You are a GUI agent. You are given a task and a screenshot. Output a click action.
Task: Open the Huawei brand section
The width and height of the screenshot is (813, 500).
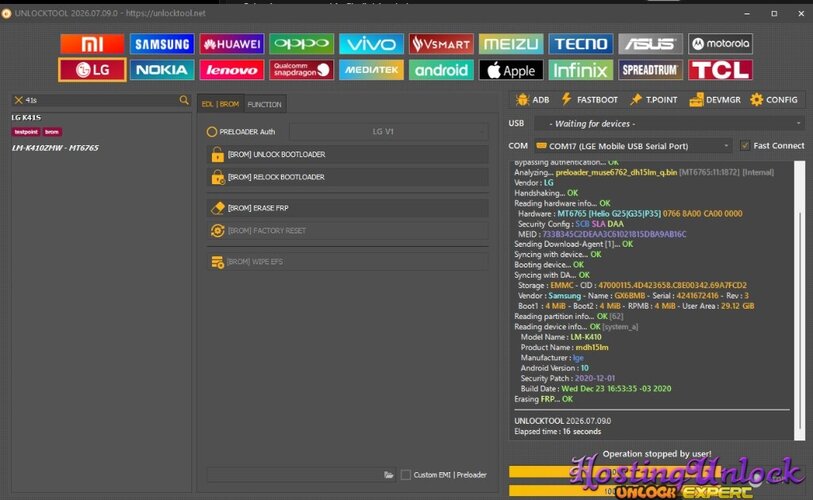pyautogui.click(x=232, y=44)
